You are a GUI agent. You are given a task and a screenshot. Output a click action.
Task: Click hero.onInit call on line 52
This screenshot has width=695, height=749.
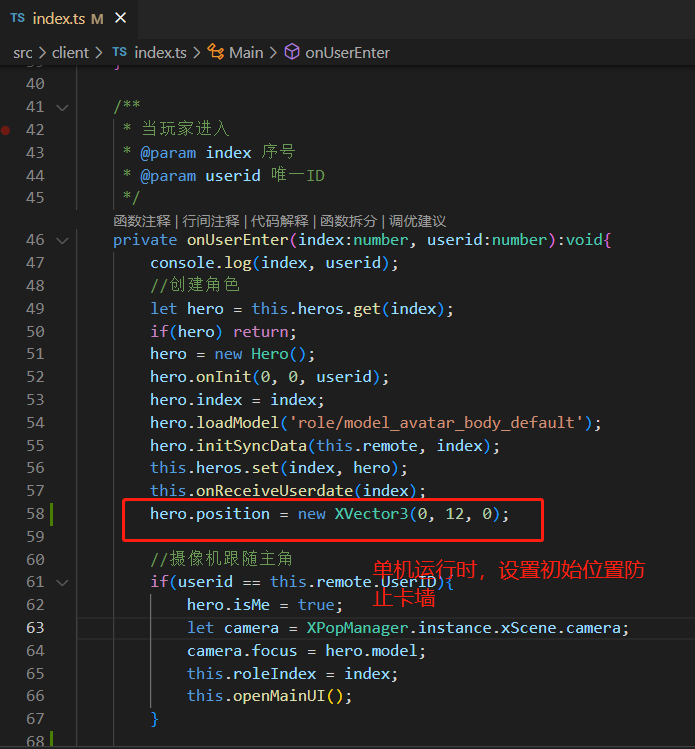[x=201, y=377]
